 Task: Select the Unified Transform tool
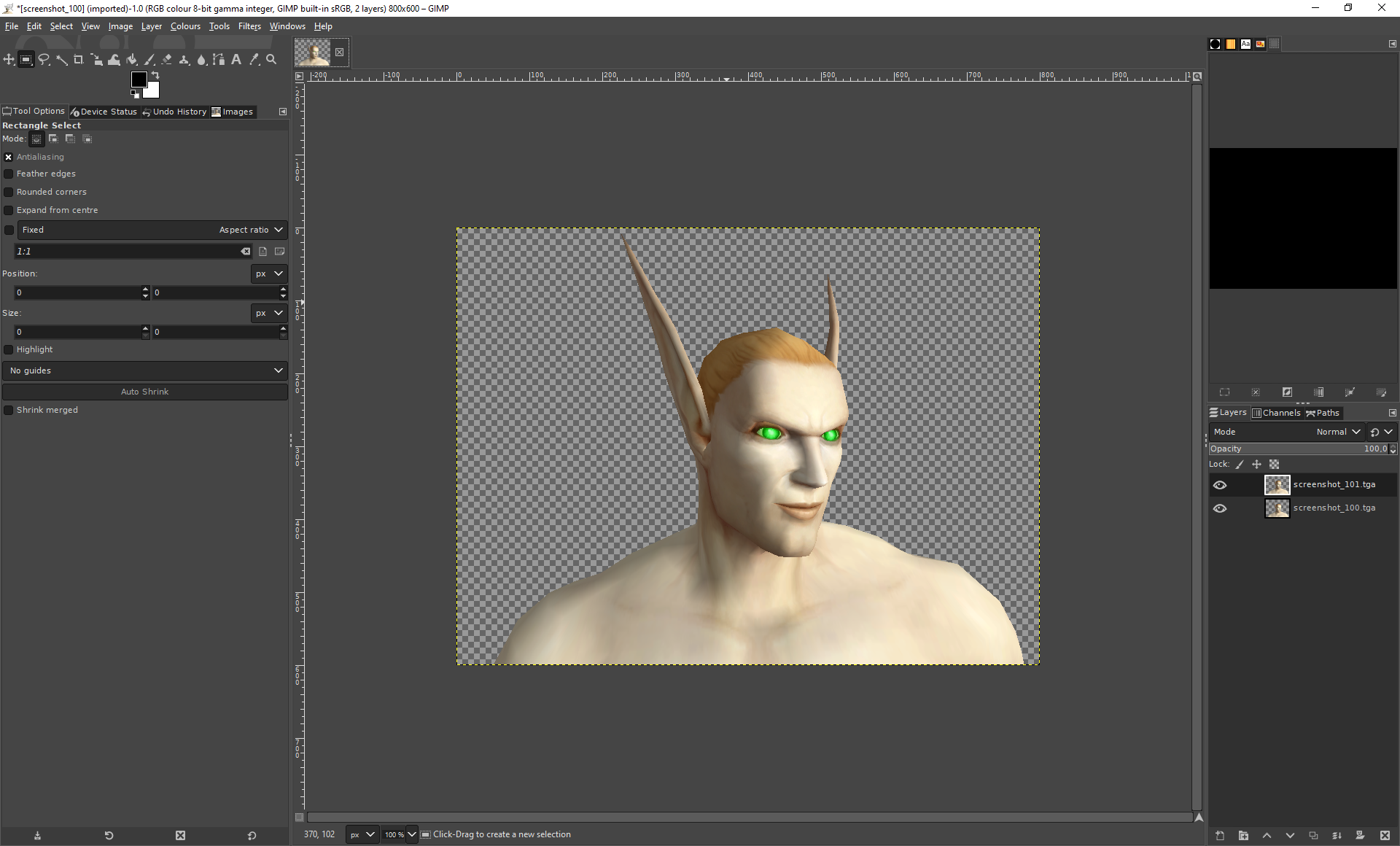point(96,60)
